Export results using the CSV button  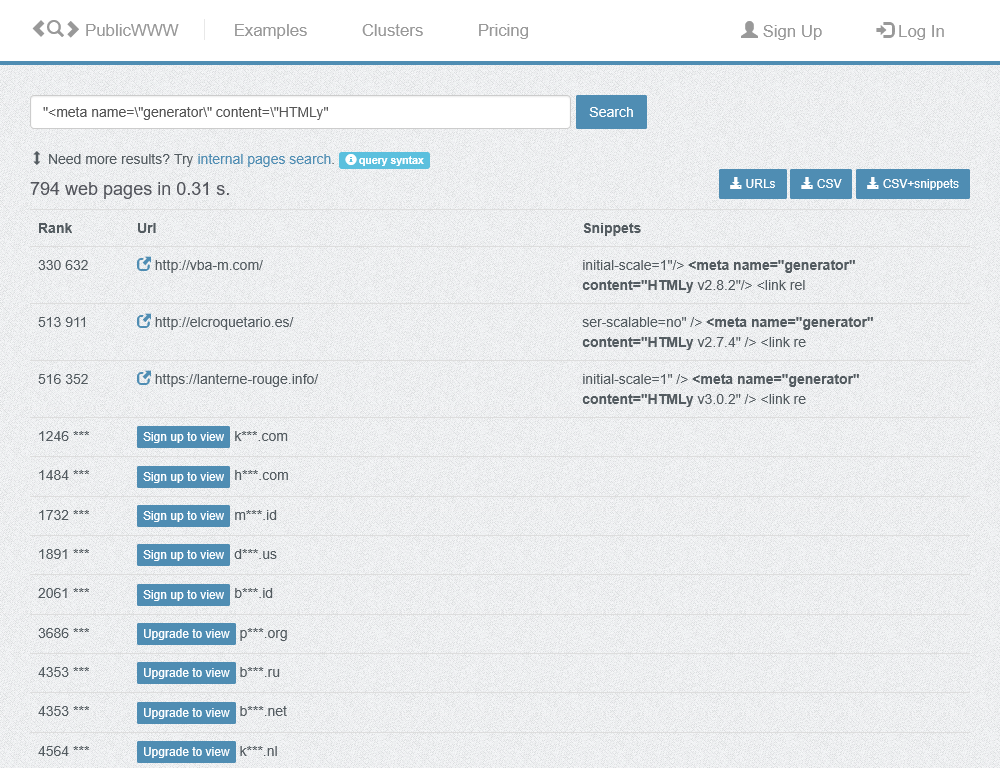[820, 184]
